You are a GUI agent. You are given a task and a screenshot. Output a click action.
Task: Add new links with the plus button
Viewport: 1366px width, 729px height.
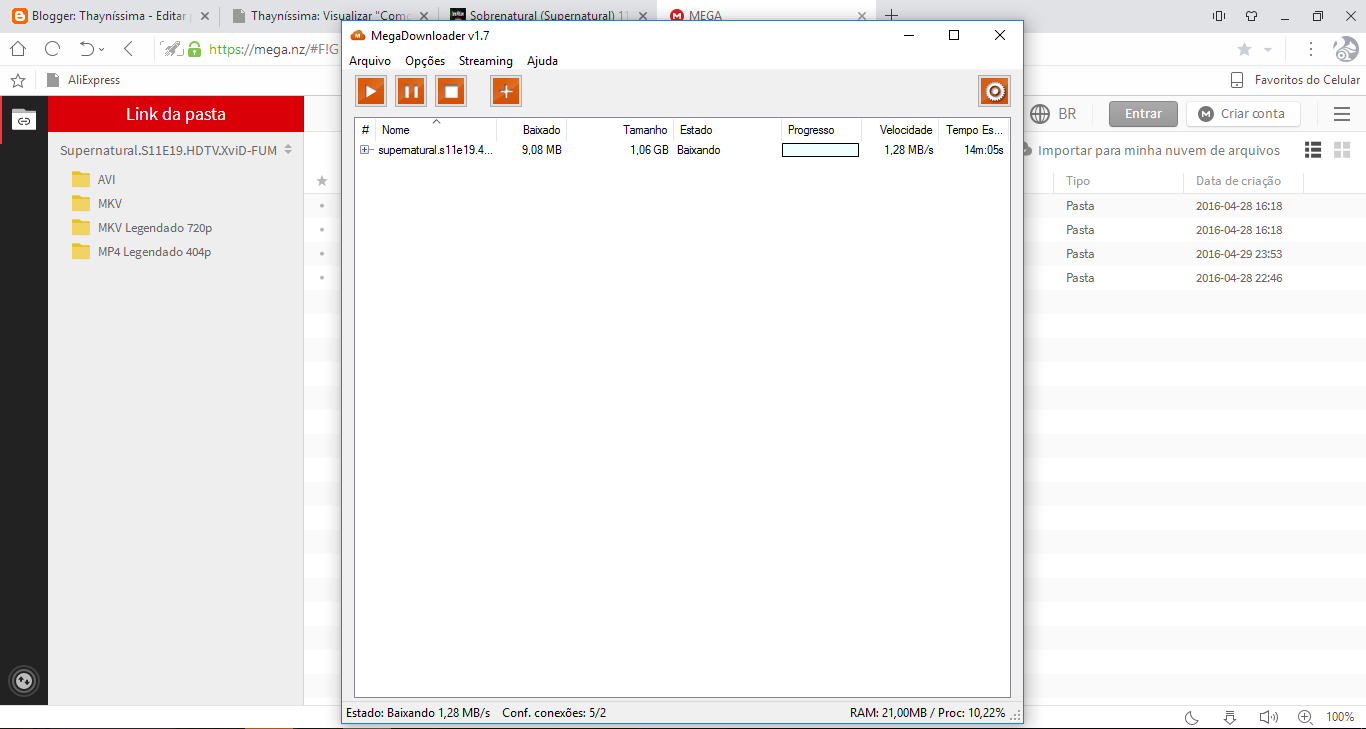(506, 91)
